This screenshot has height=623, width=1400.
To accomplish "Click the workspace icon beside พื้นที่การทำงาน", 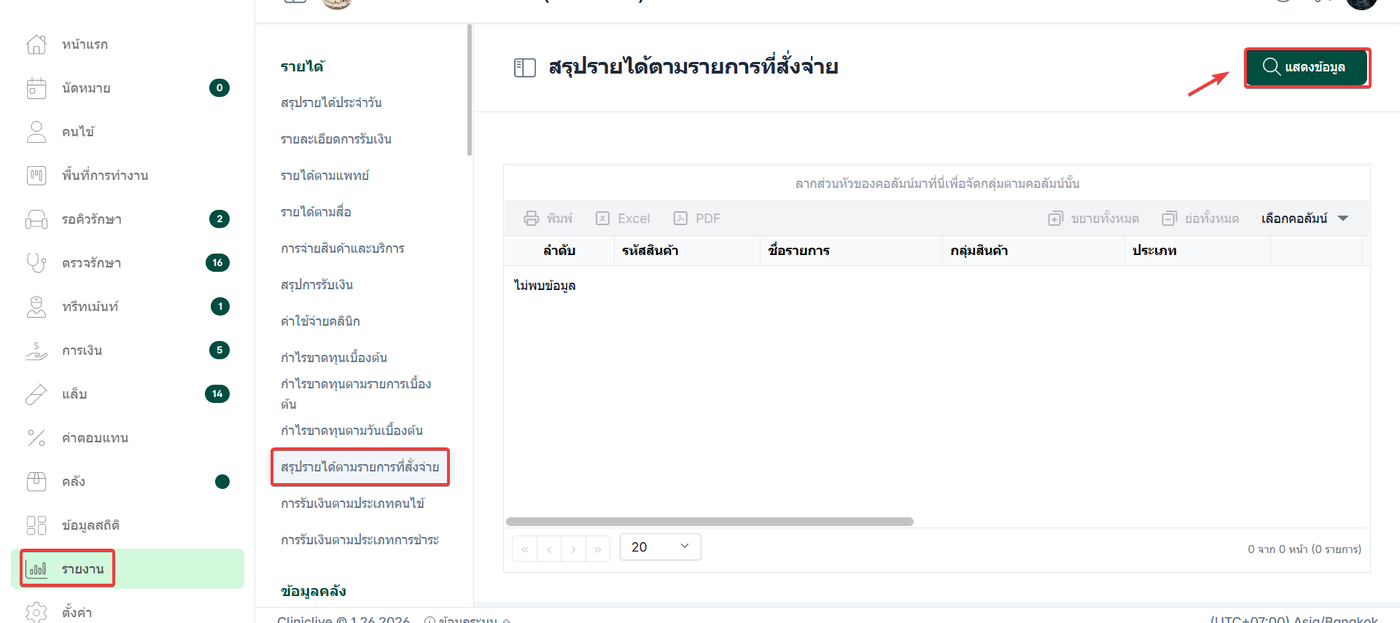I will pyautogui.click(x=36, y=175).
